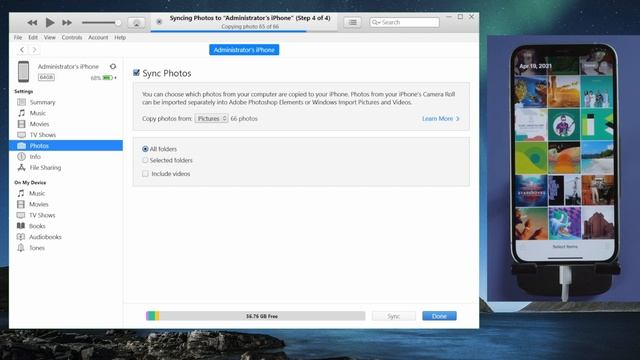Click the fast-forward playback button
The width and height of the screenshot is (640, 360).
(x=67, y=23)
